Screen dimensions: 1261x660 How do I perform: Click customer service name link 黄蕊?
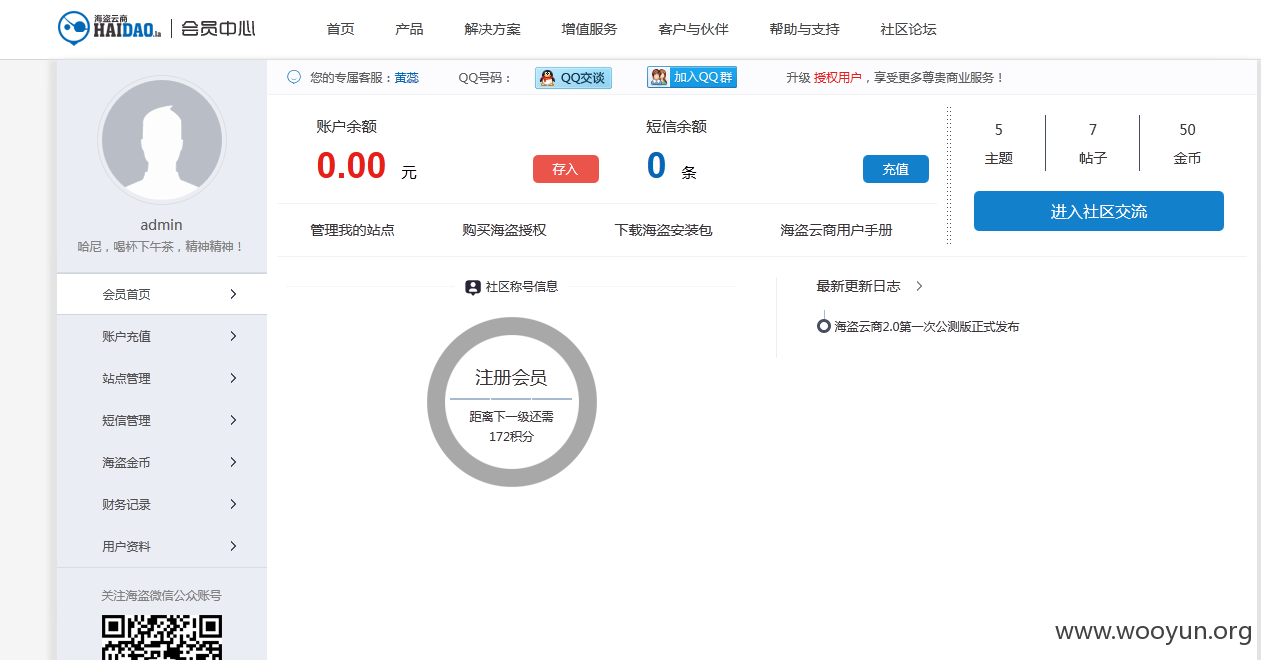406,77
